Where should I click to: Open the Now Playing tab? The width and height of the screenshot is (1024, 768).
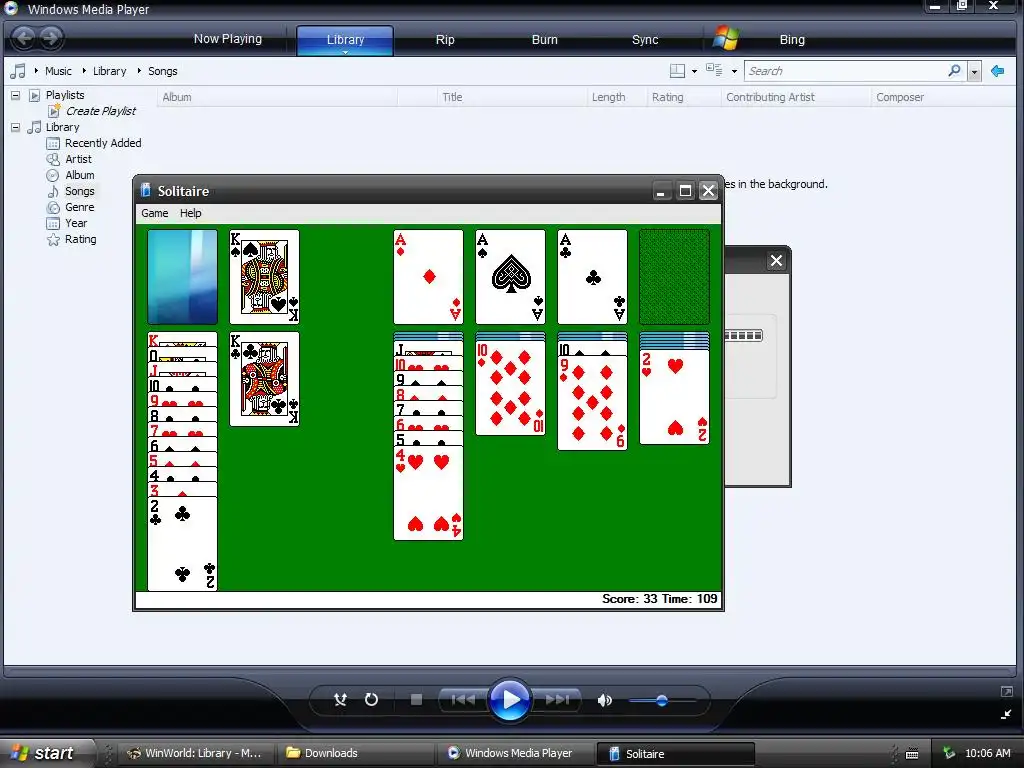(x=227, y=39)
